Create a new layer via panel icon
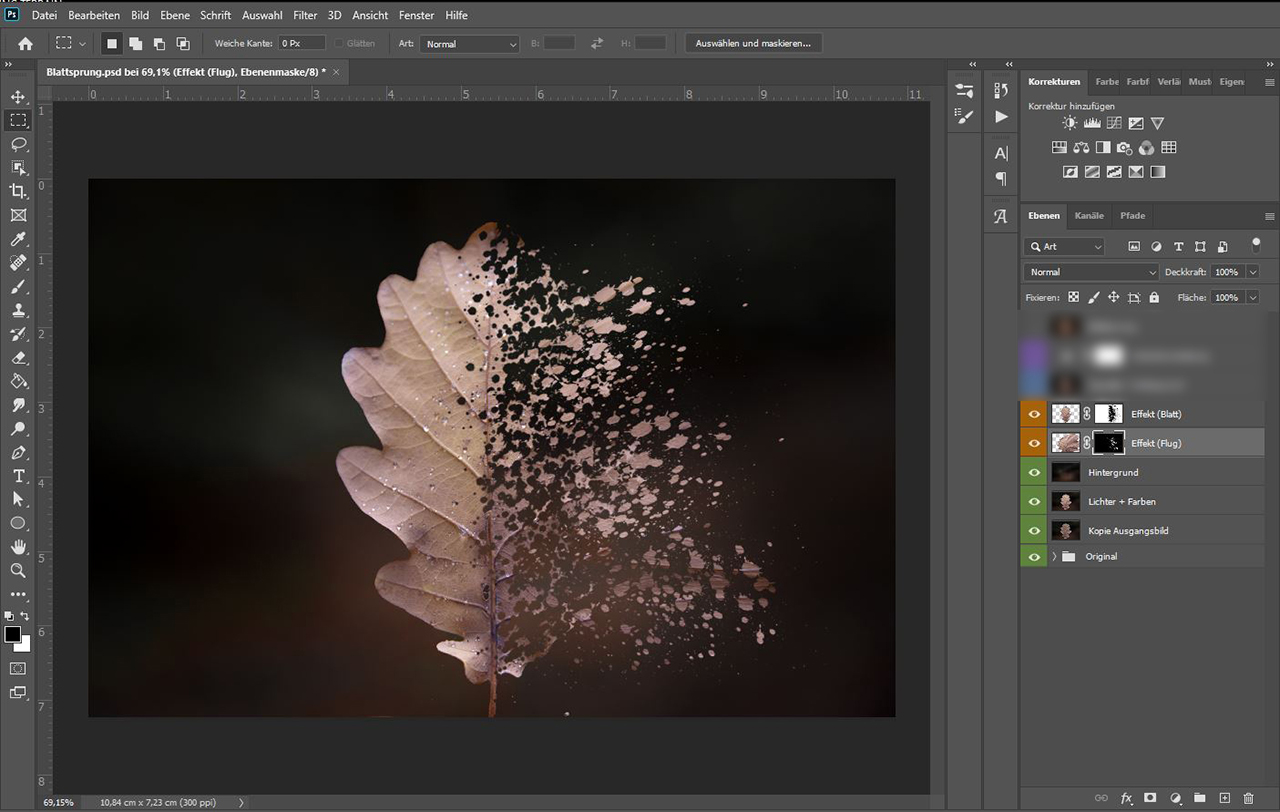 (1223, 798)
